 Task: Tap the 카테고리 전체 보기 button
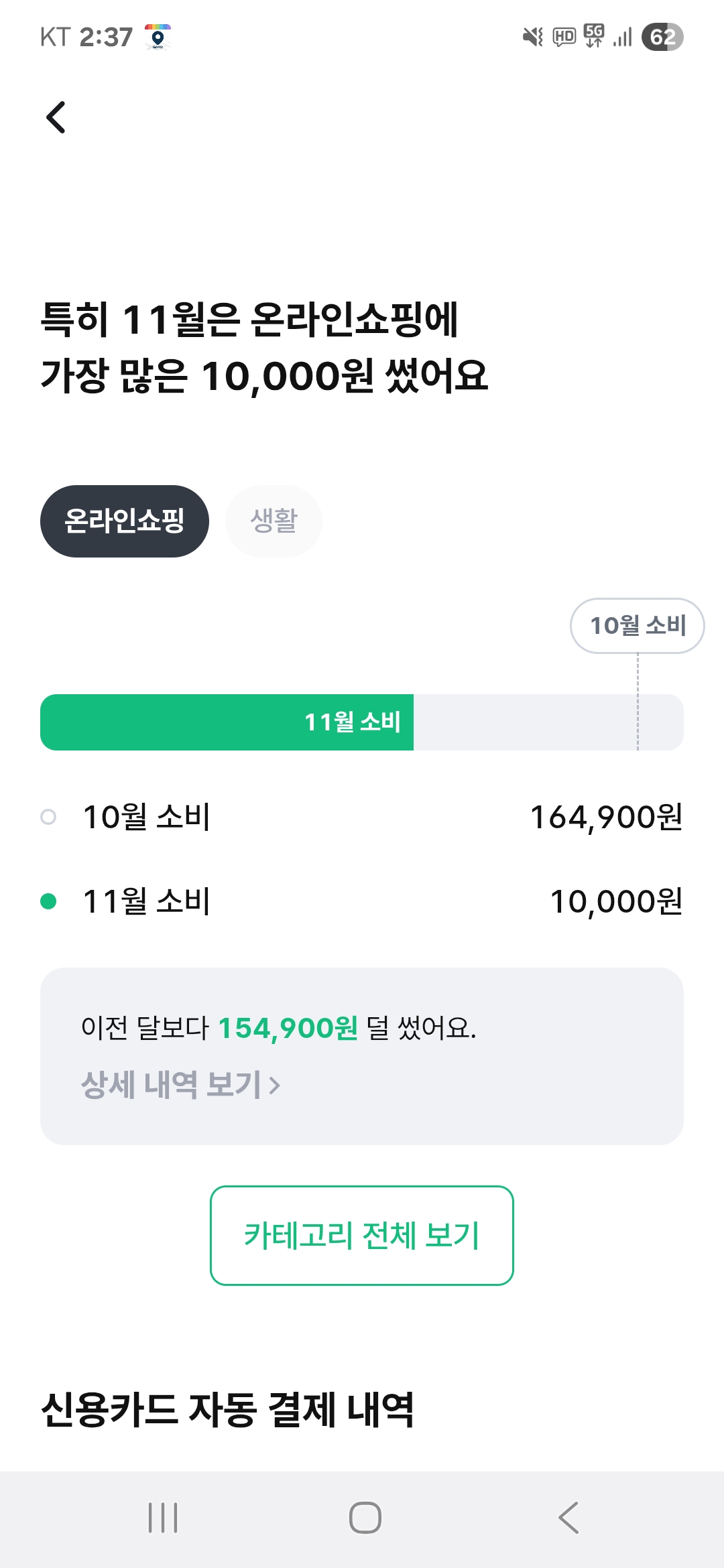coord(362,1235)
